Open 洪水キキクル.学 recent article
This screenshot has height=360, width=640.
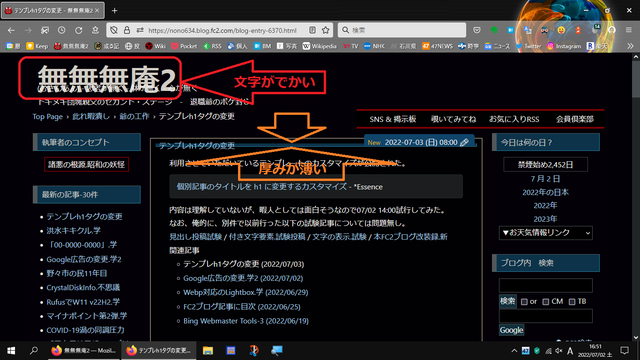[x=73, y=231]
